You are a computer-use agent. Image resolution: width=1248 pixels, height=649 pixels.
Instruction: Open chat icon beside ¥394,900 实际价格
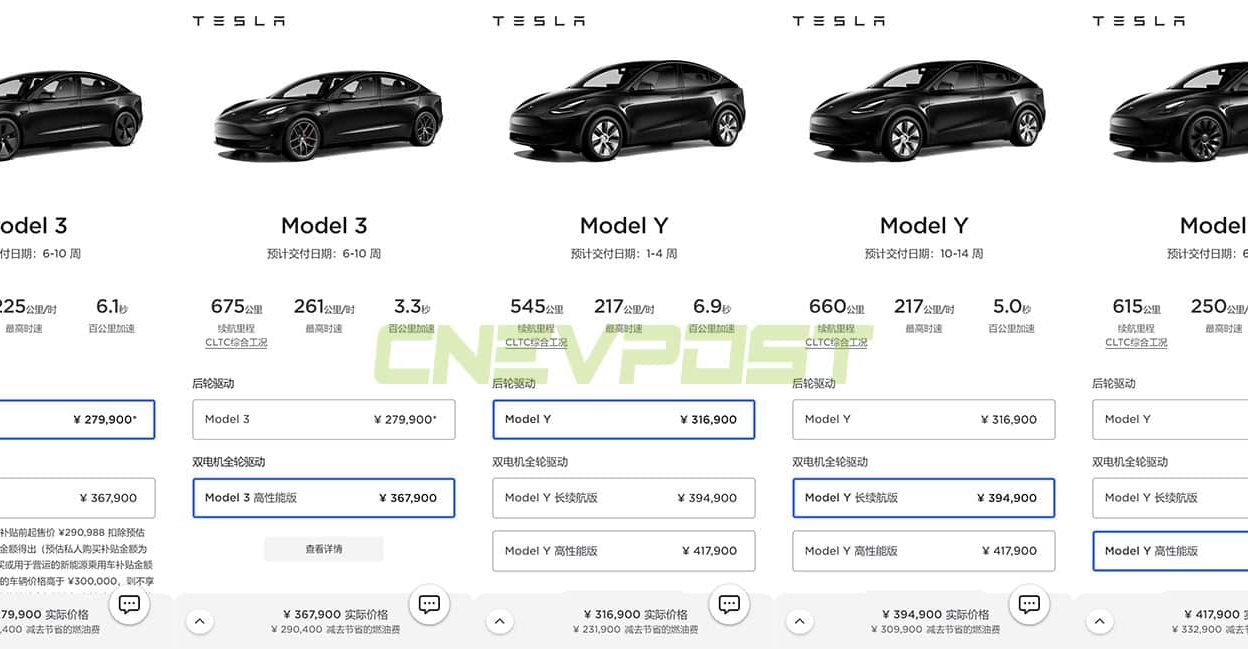point(1029,604)
